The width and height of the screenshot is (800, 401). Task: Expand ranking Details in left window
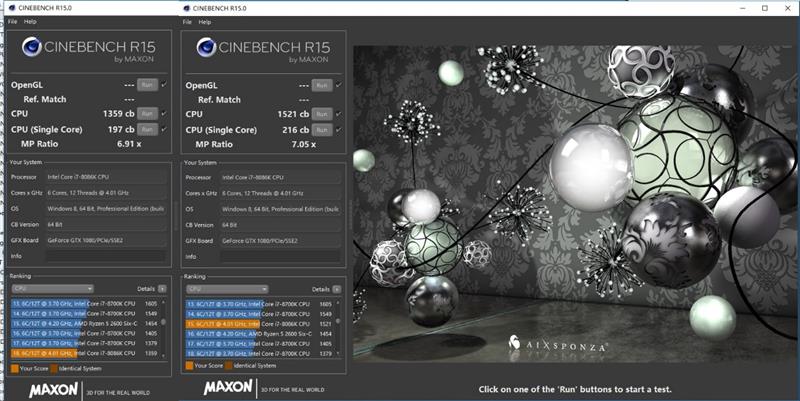point(162,289)
